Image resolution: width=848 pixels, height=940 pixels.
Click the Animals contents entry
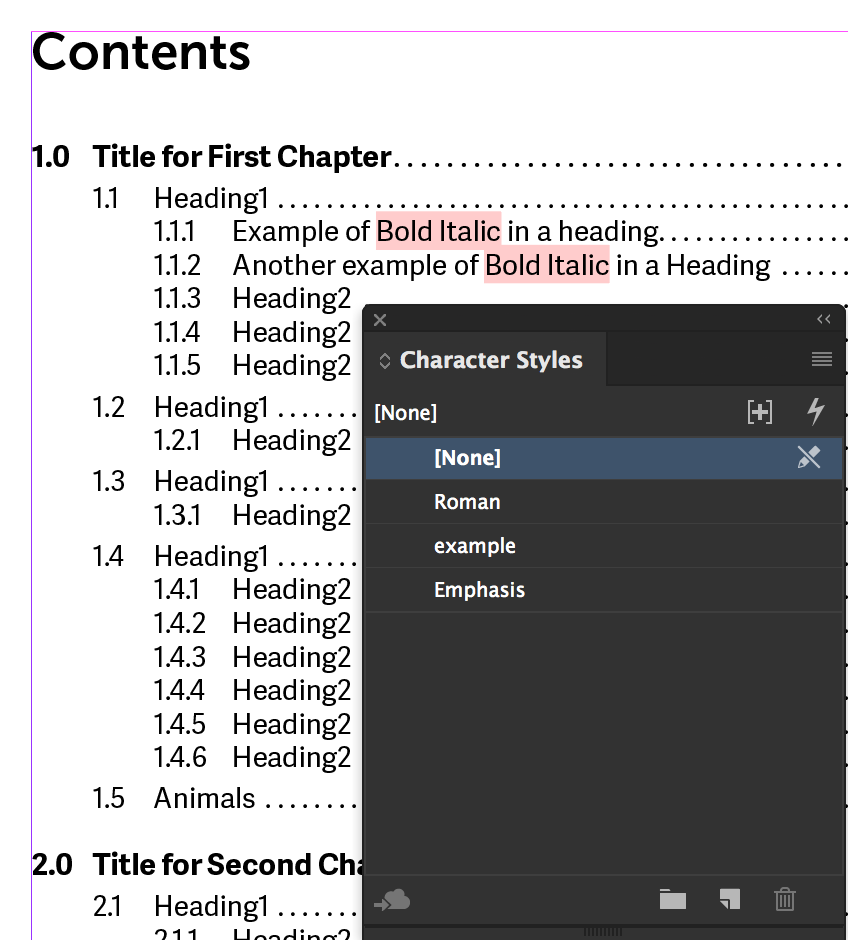(204, 798)
